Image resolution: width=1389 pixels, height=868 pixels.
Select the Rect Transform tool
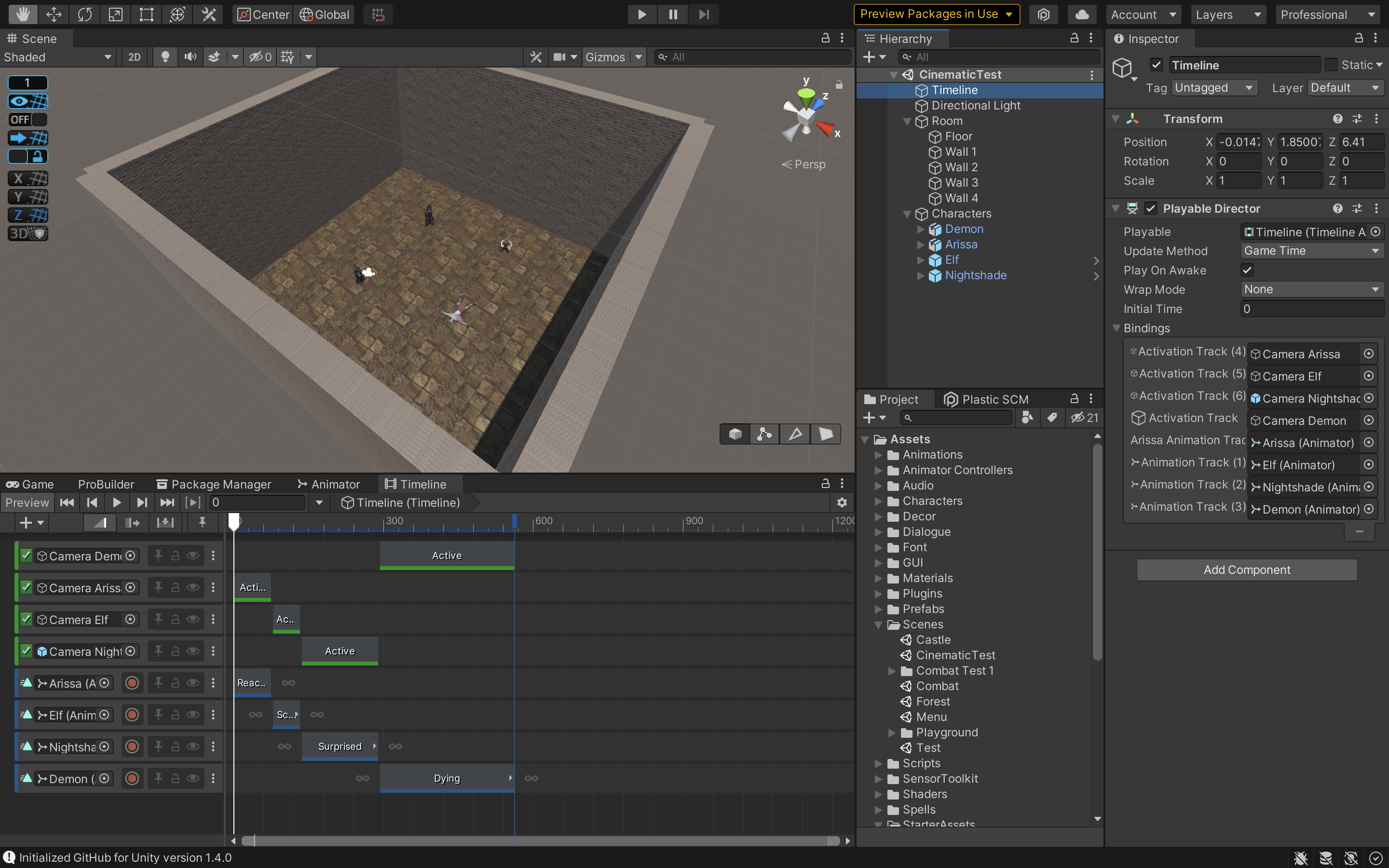[x=146, y=14]
